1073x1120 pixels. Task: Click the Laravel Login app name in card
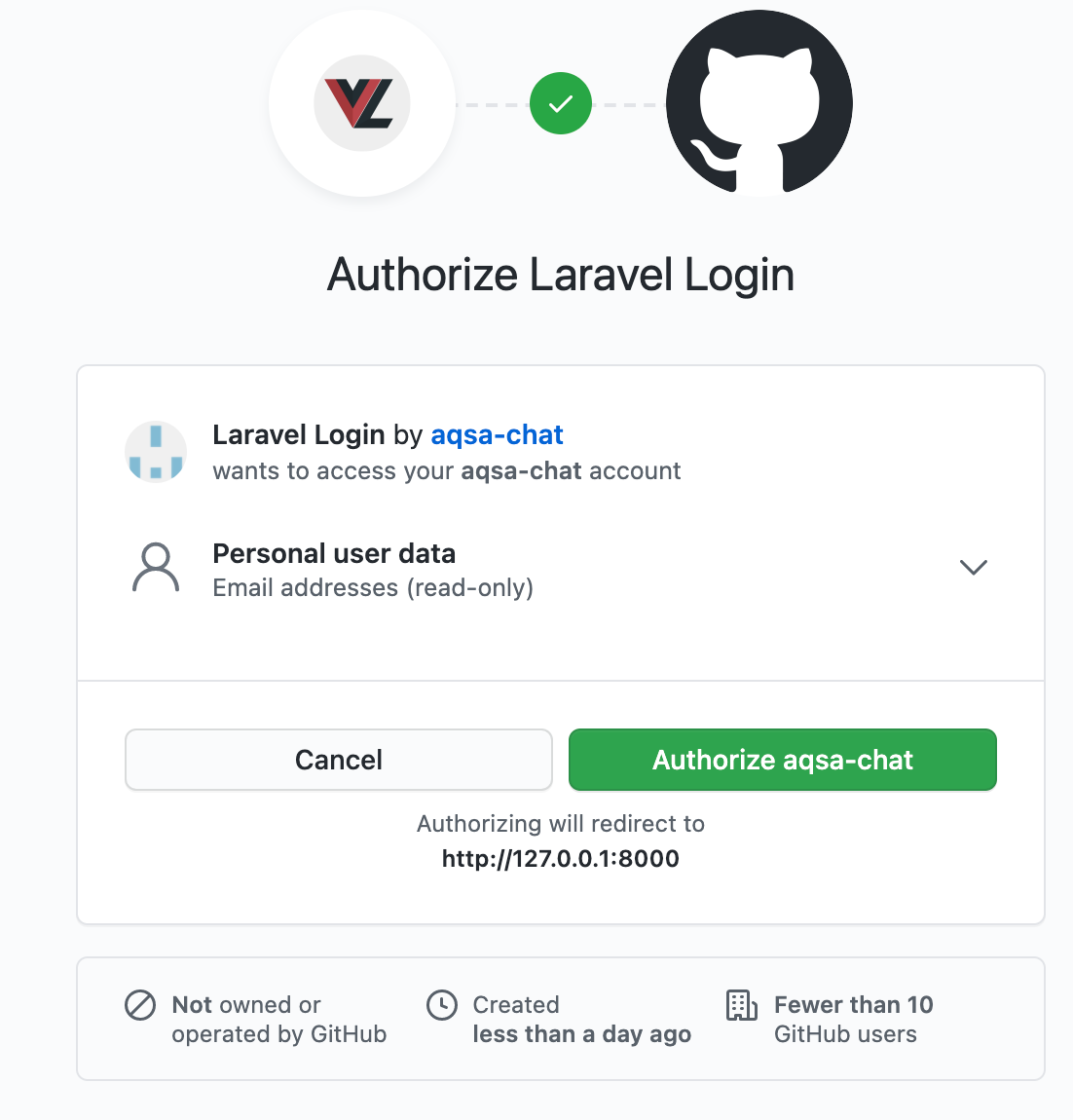click(x=298, y=434)
